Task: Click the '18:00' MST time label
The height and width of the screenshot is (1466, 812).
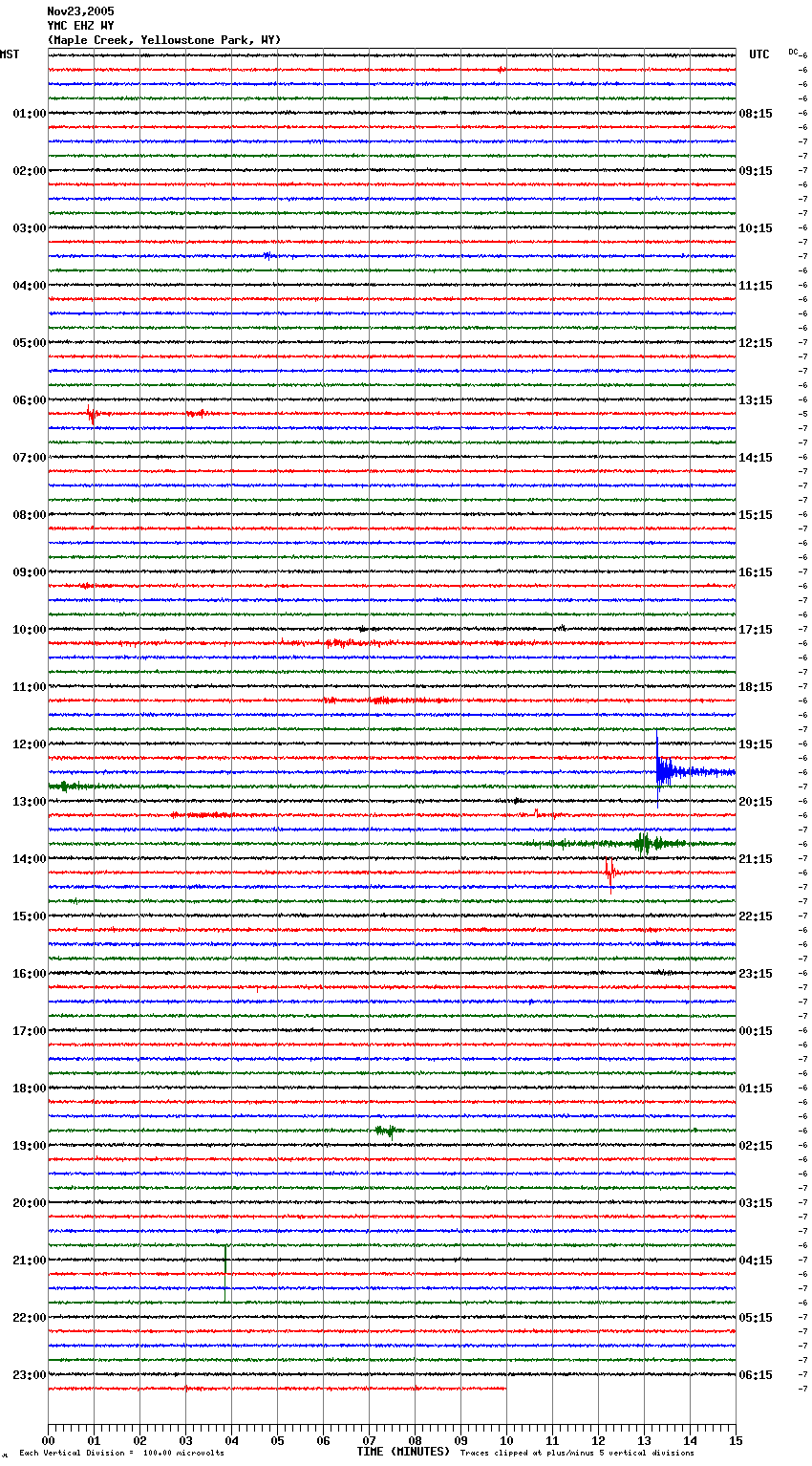Action: tap(30, 1089)
